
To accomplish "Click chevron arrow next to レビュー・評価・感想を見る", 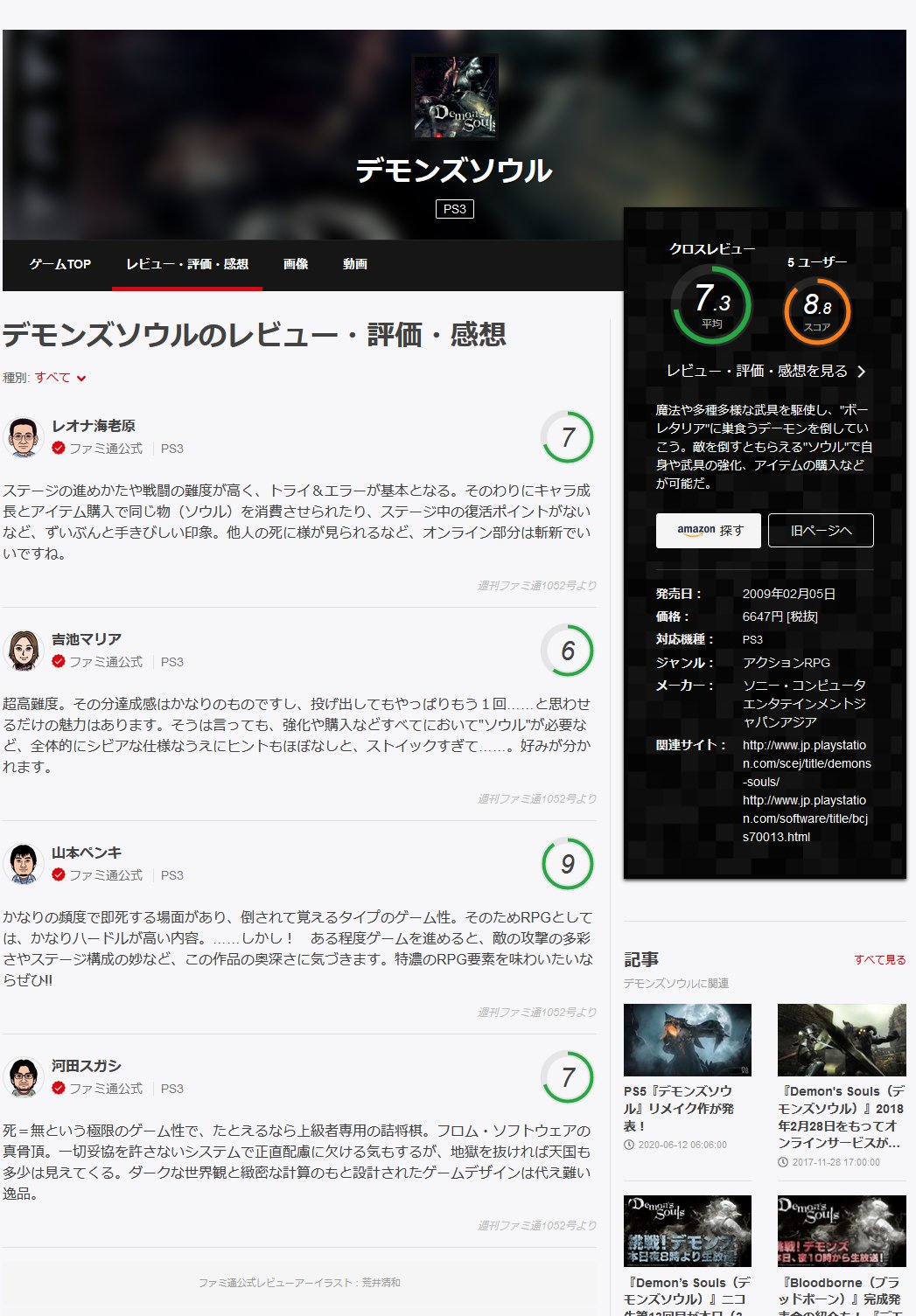I will [862, 372].
